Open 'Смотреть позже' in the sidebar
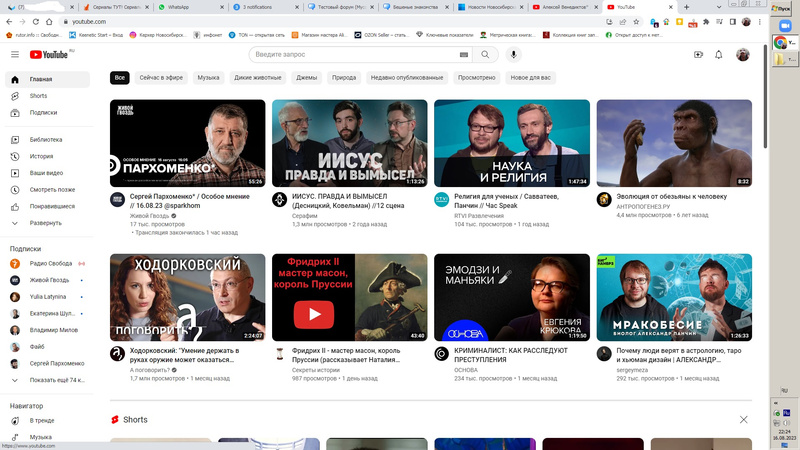 click(52, 189)
